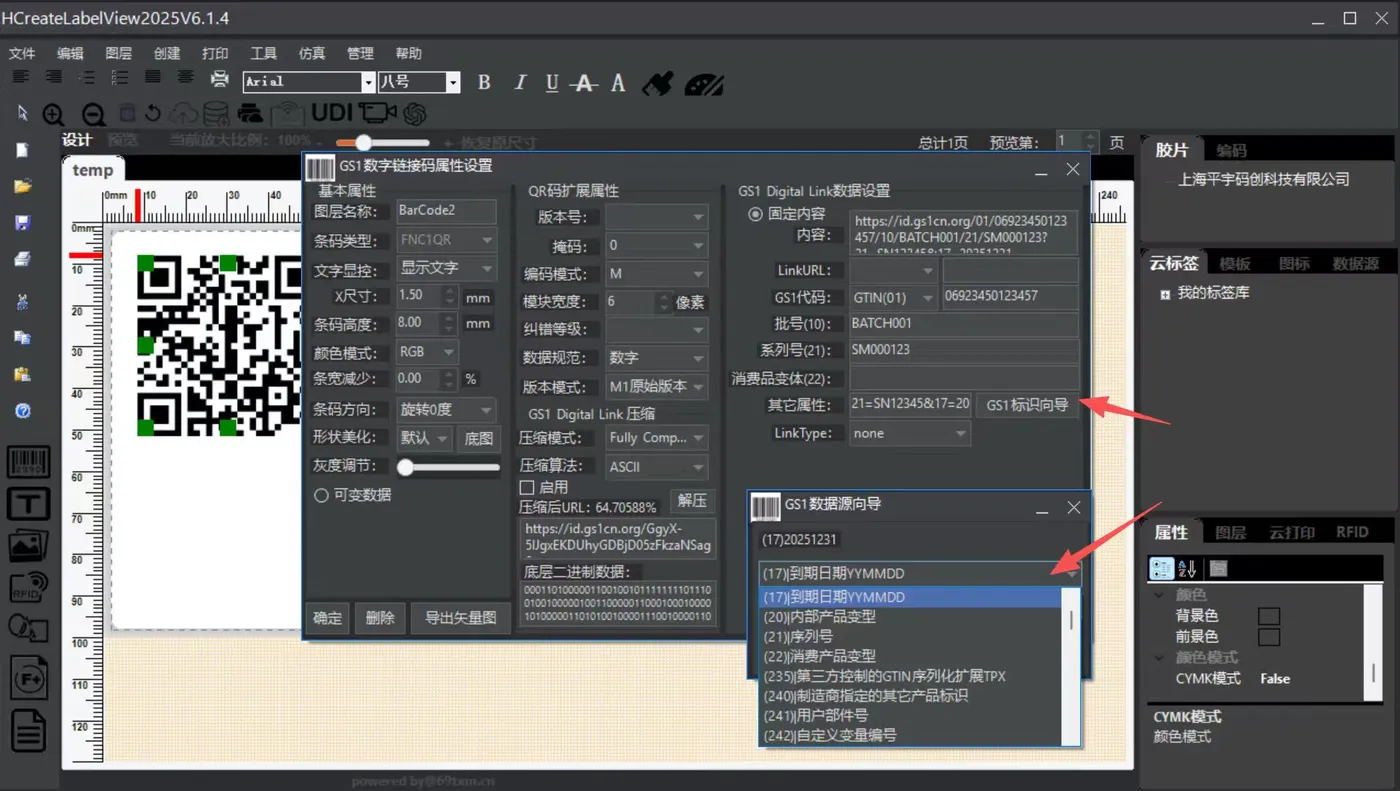Open the UDI tool
Viewport: 1400px width, 791px height.
[x=331, y=112]
